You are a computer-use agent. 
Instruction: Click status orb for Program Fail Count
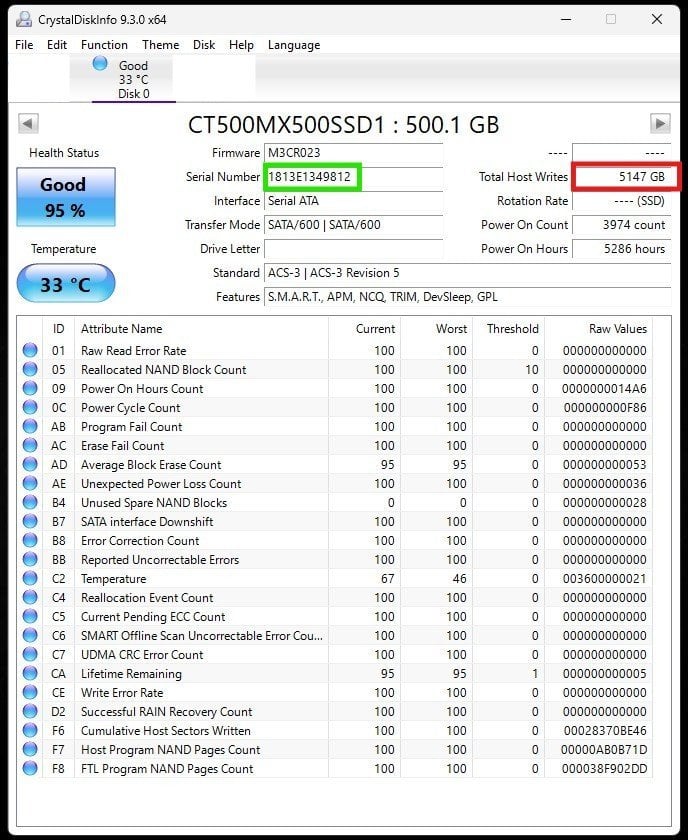[x=30, y=426]
